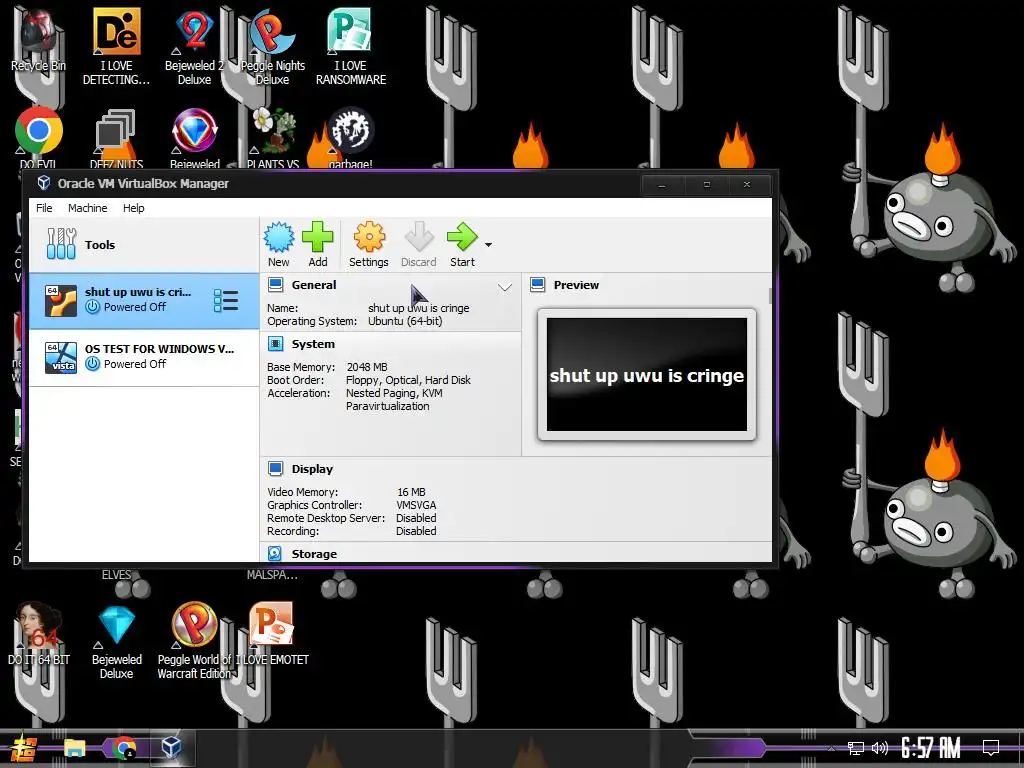Open the Help menu
This screenshot has width=1024, height=768.
[x=134, y=208]
